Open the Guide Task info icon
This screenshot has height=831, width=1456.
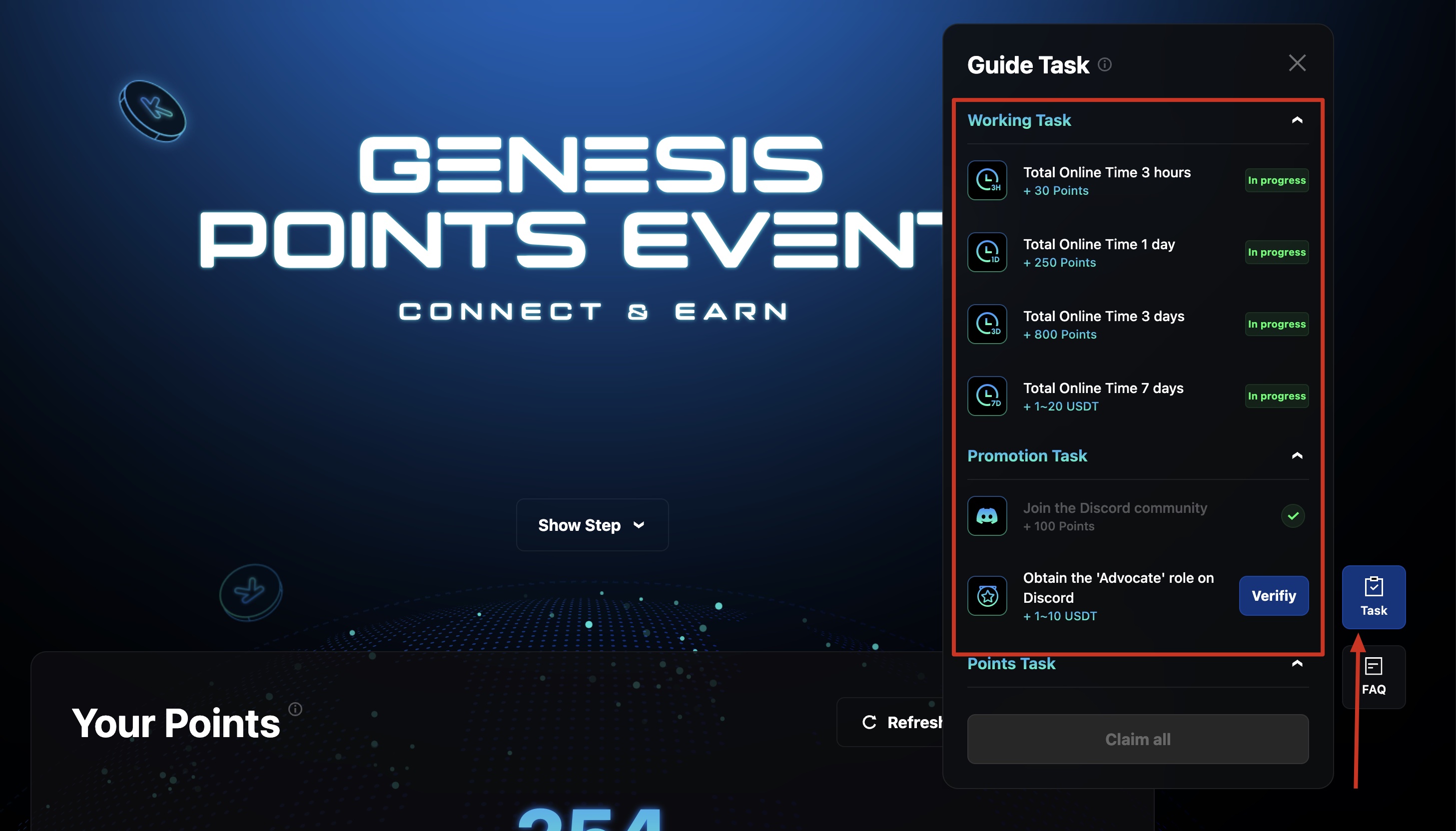[1105, 64]
